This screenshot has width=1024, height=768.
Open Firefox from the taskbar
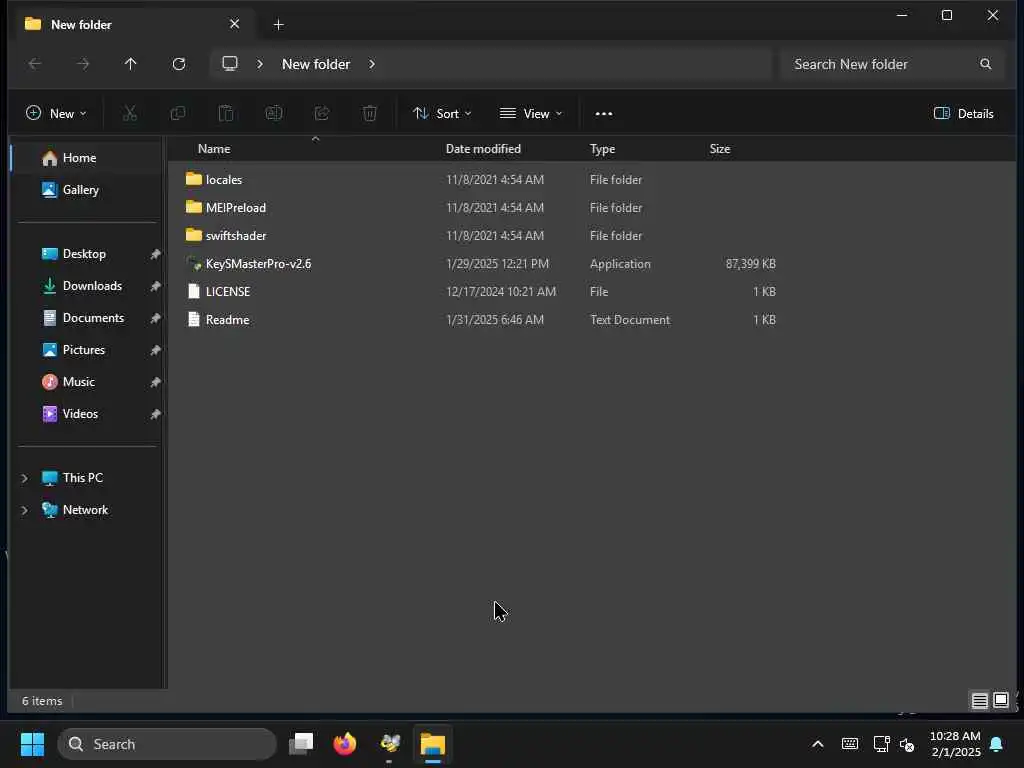[x=345, y=744]
